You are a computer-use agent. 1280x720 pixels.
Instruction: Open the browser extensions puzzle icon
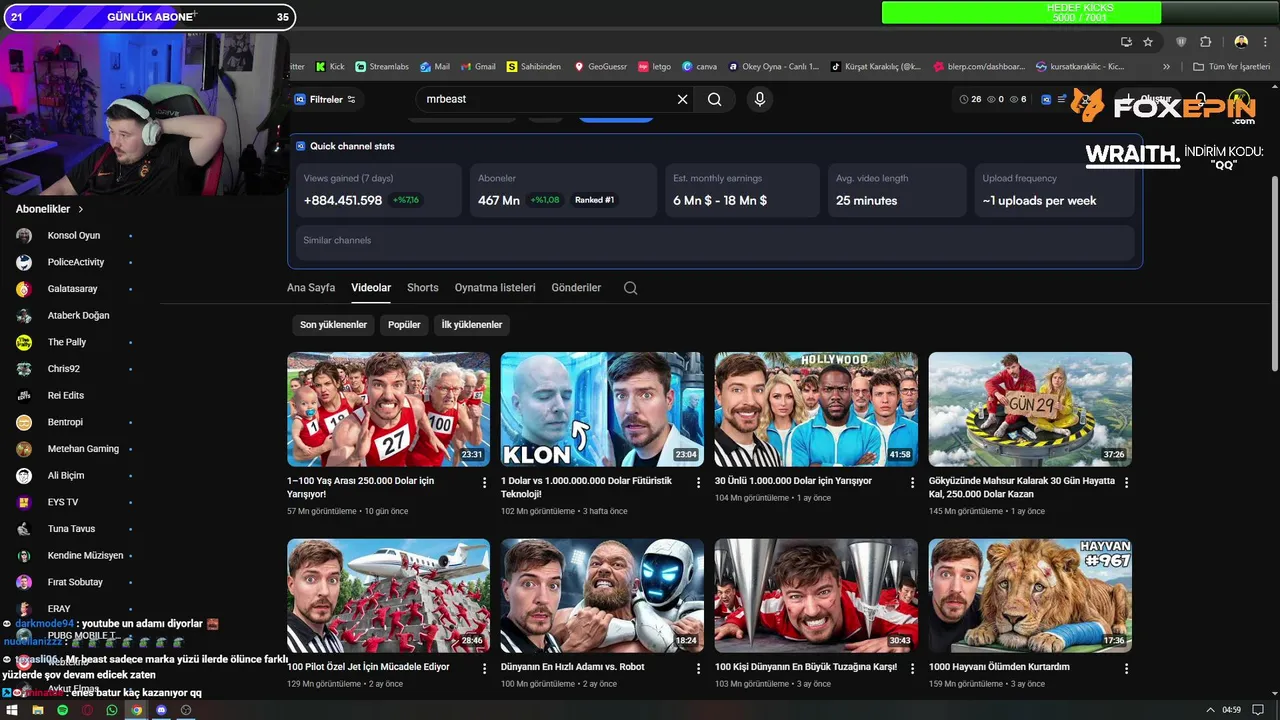pyautogui.click(x=1205, y=42)
